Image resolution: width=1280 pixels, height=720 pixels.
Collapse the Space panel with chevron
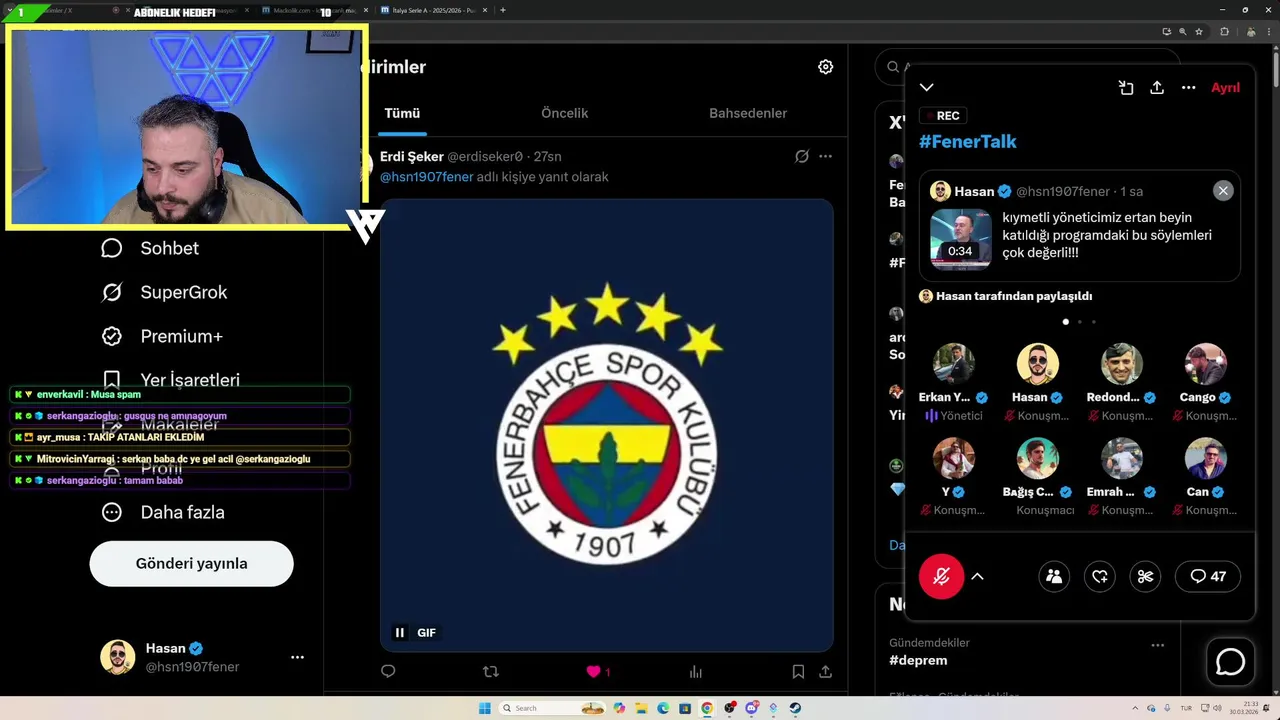click(x=927, y=88)
